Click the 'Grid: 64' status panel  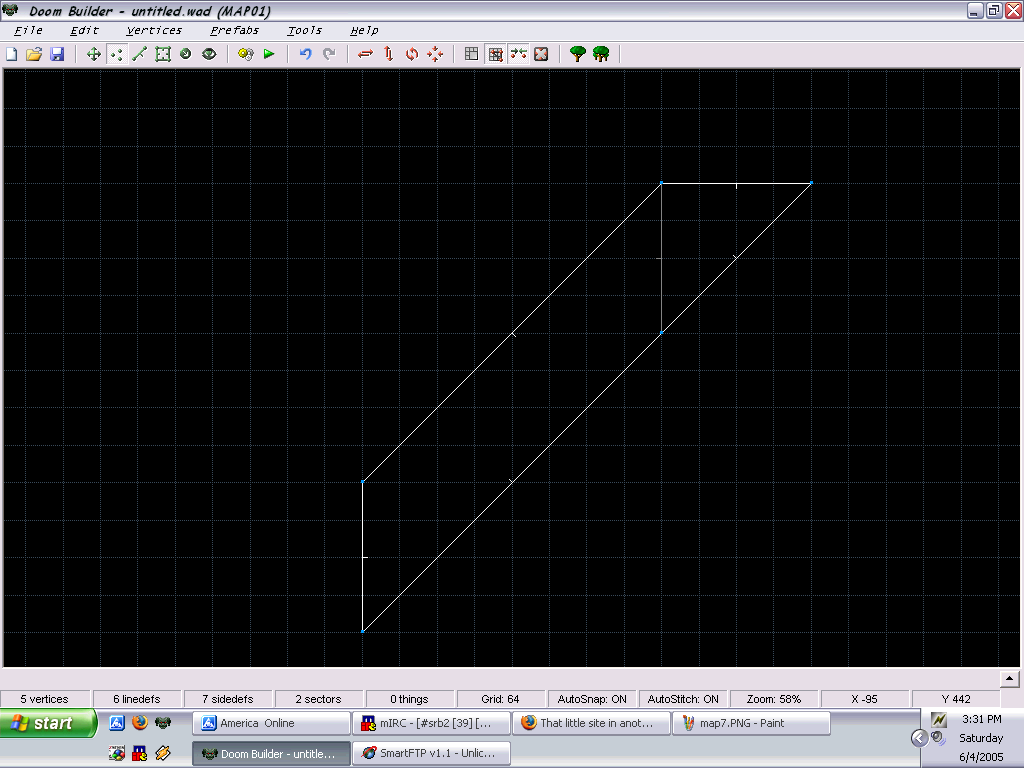coord(500,699)
